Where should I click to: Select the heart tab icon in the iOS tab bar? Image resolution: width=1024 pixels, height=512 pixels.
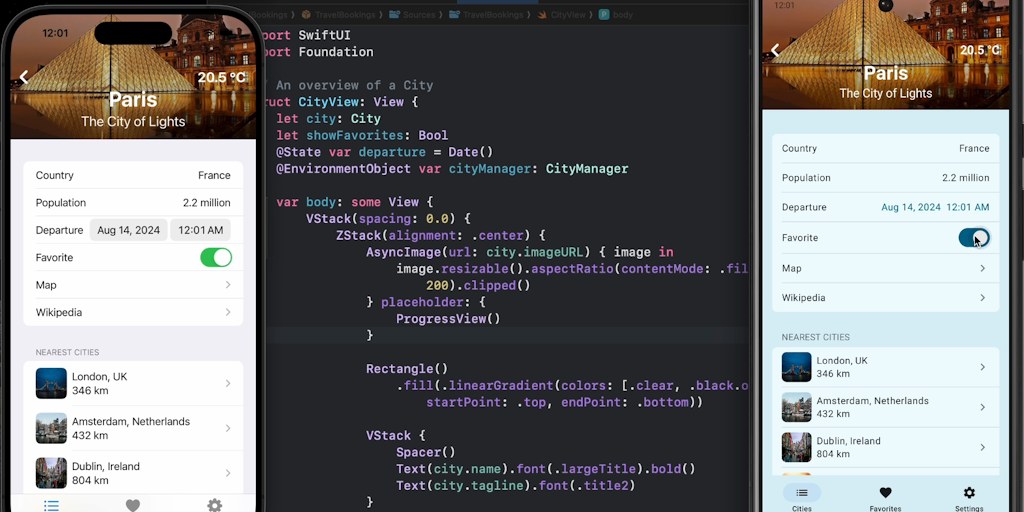coord(132,505)
